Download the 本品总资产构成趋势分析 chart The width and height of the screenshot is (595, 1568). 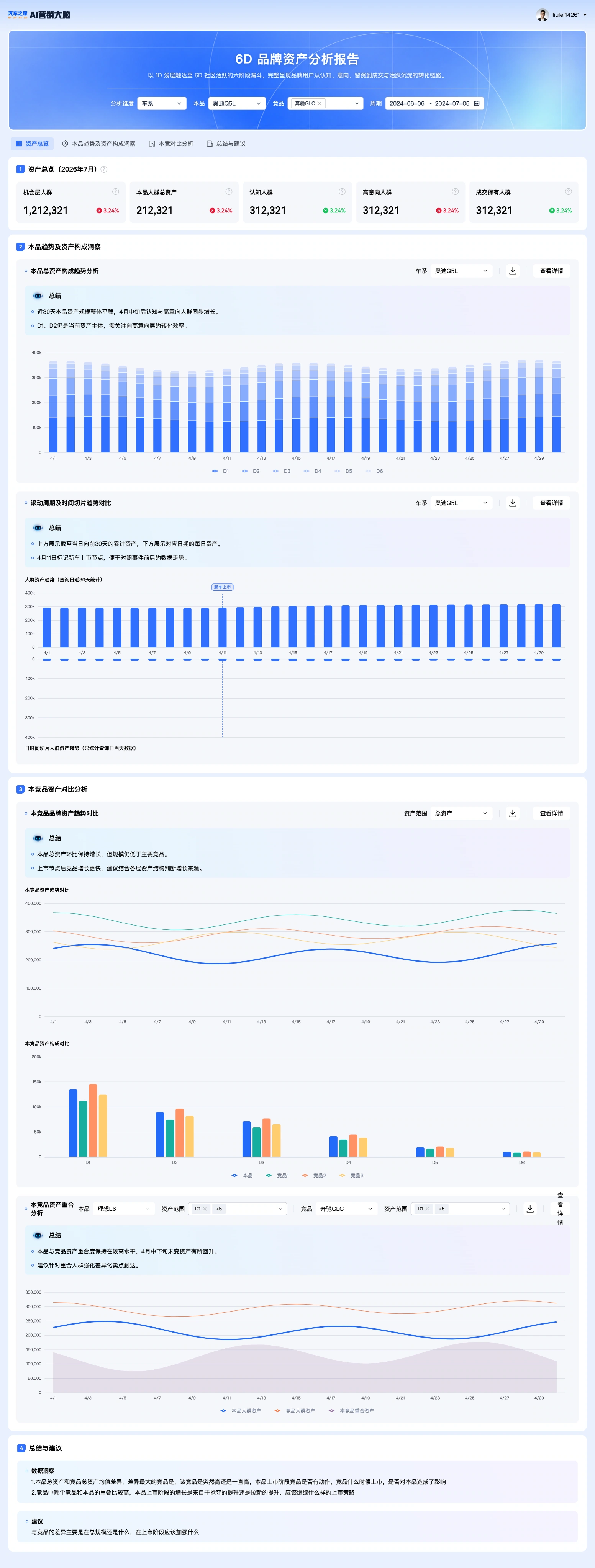[513, 271]
